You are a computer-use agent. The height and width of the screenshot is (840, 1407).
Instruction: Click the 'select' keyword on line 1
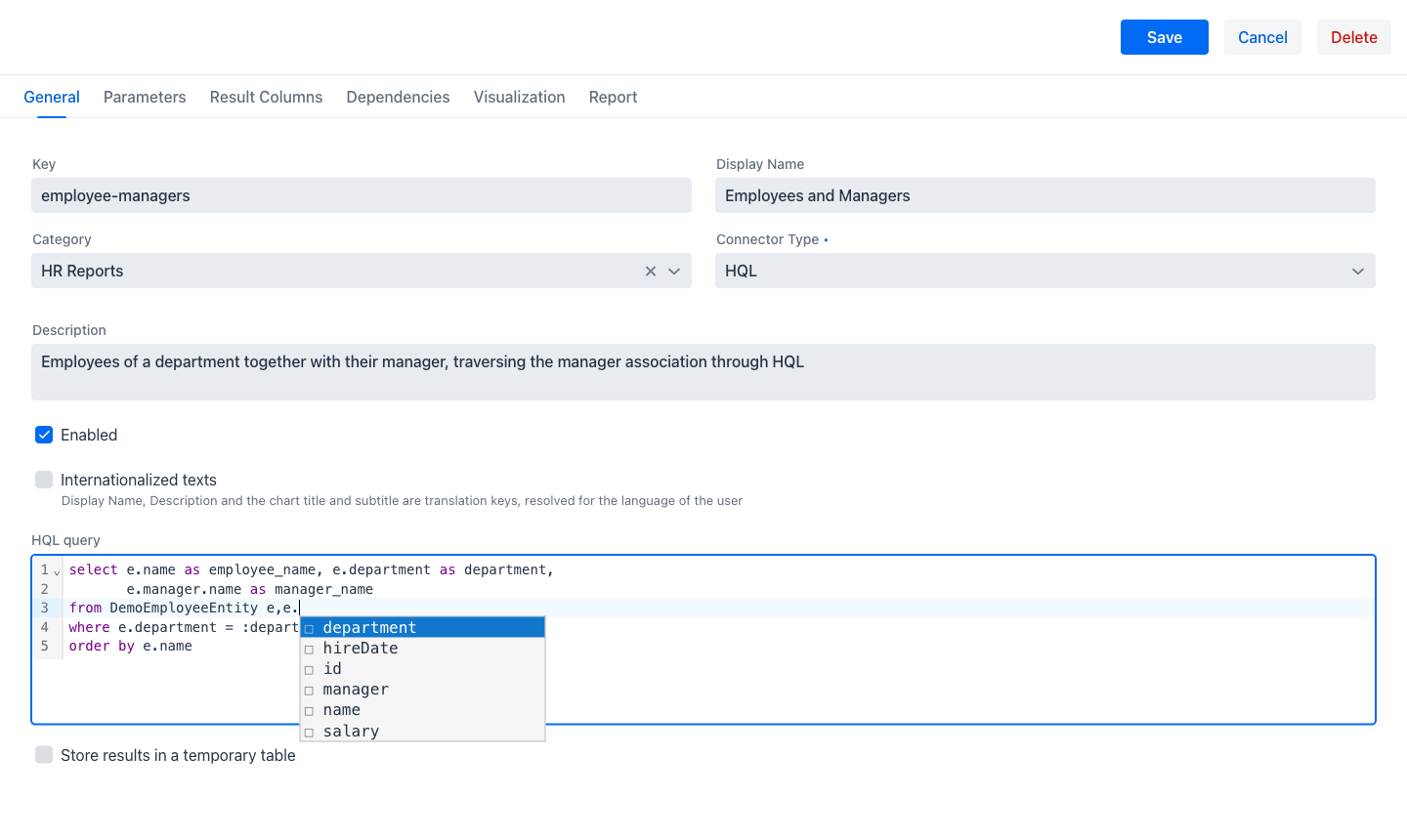pyautogui.click(x=93, y=569)
